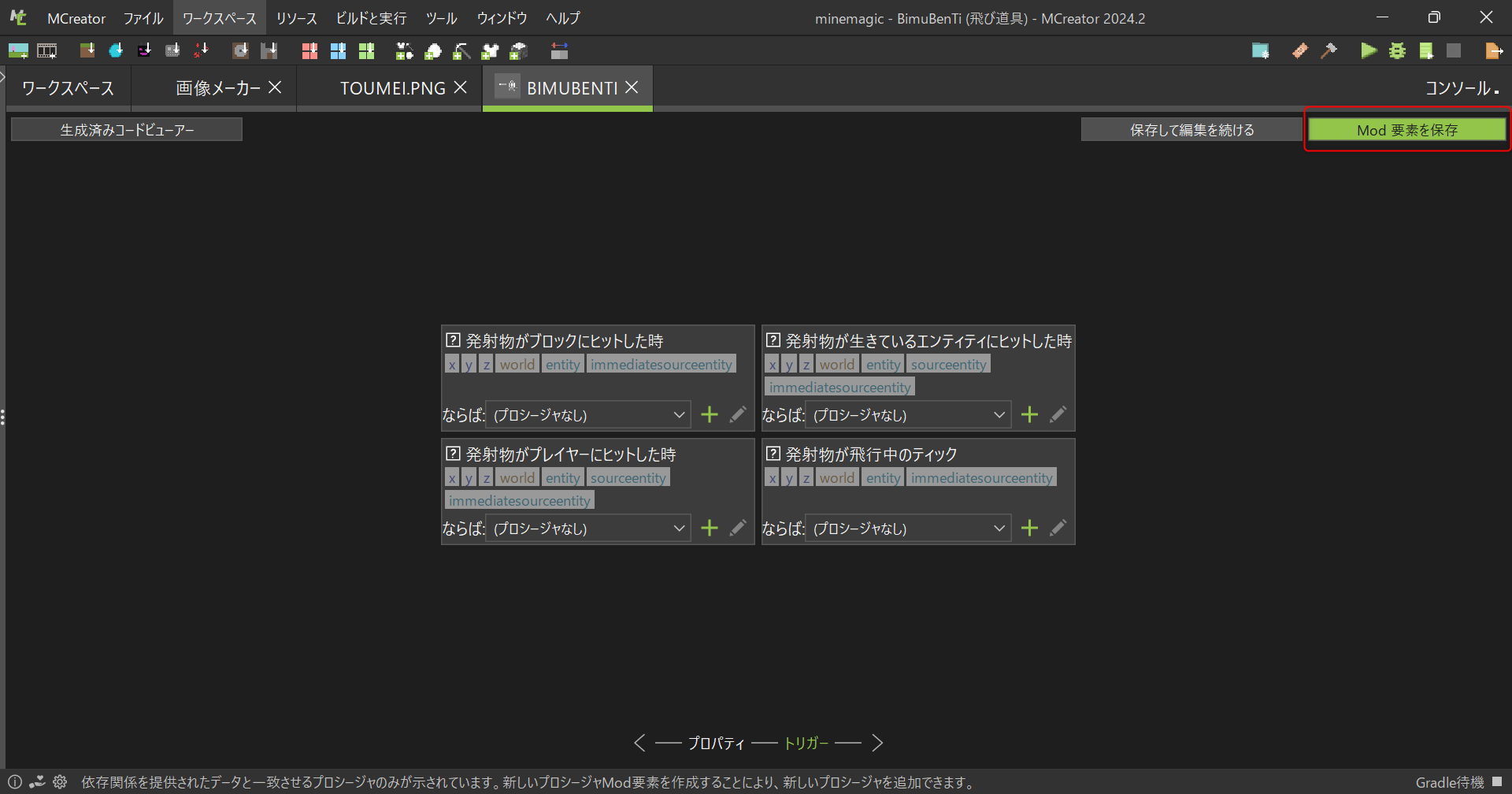Screen dimensions: 1512x794
Task: Open the コンソール tab
Action: pos(1462,88)
